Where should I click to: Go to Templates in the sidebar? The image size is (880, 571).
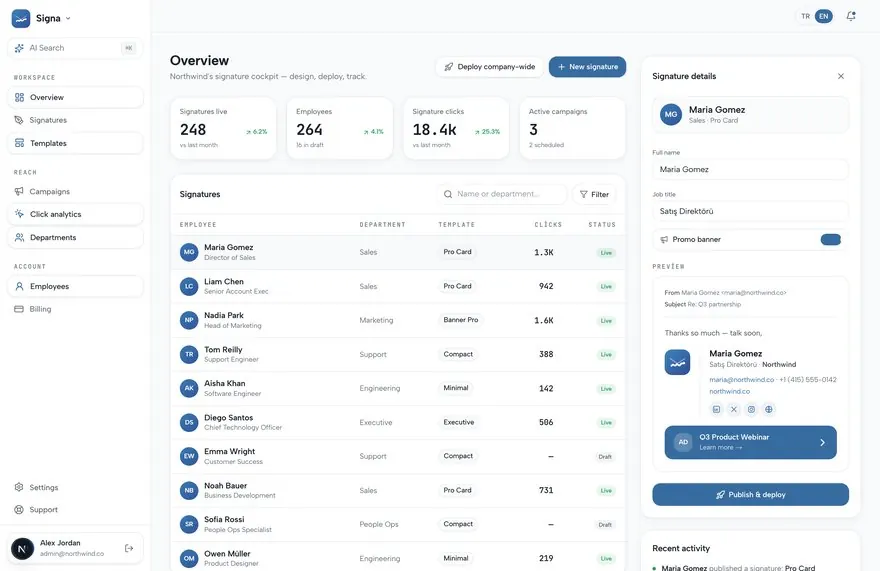75,143
